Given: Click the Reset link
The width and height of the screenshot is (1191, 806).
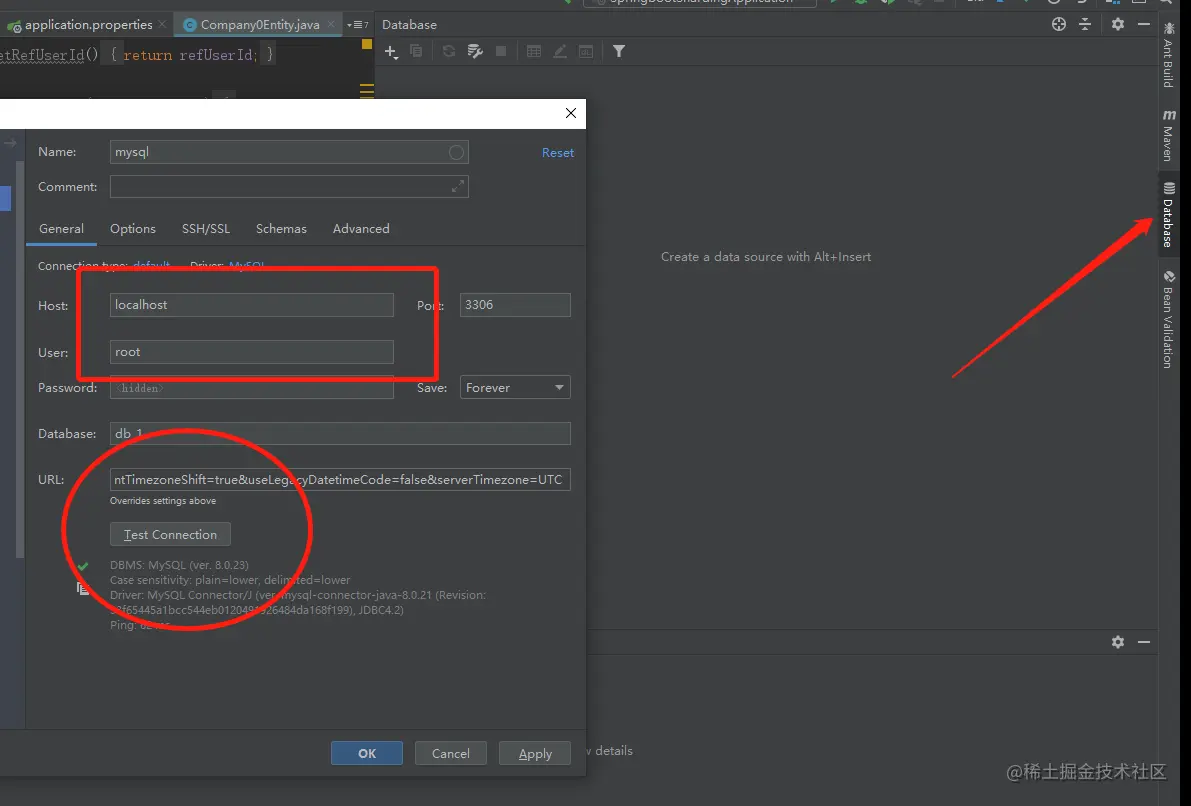Looking at the screenshot, I should point(558,153).
